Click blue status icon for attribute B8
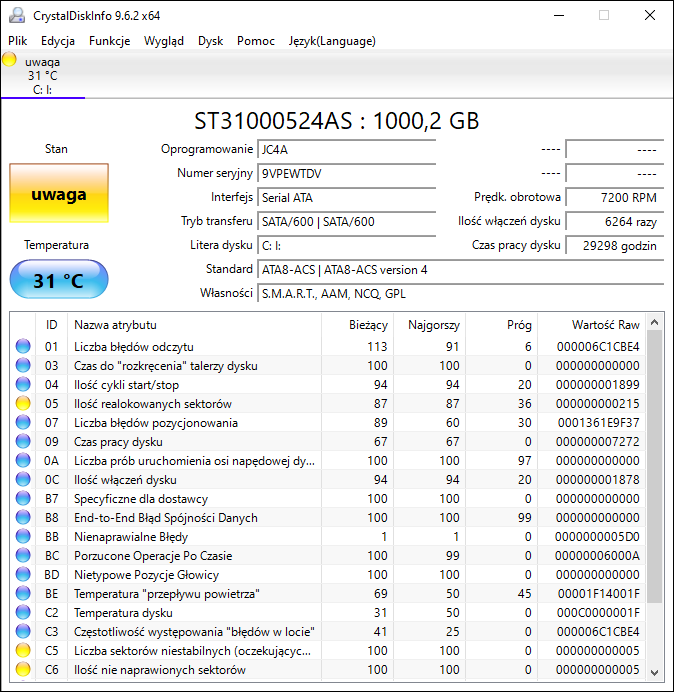This screenshot has width=674, height=692. pyautogui.click(x=23, y=517)
